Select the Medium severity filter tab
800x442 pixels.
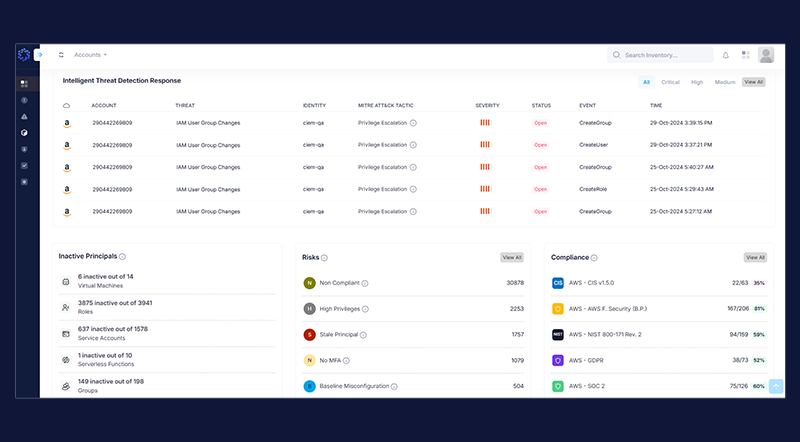(725, 82)
